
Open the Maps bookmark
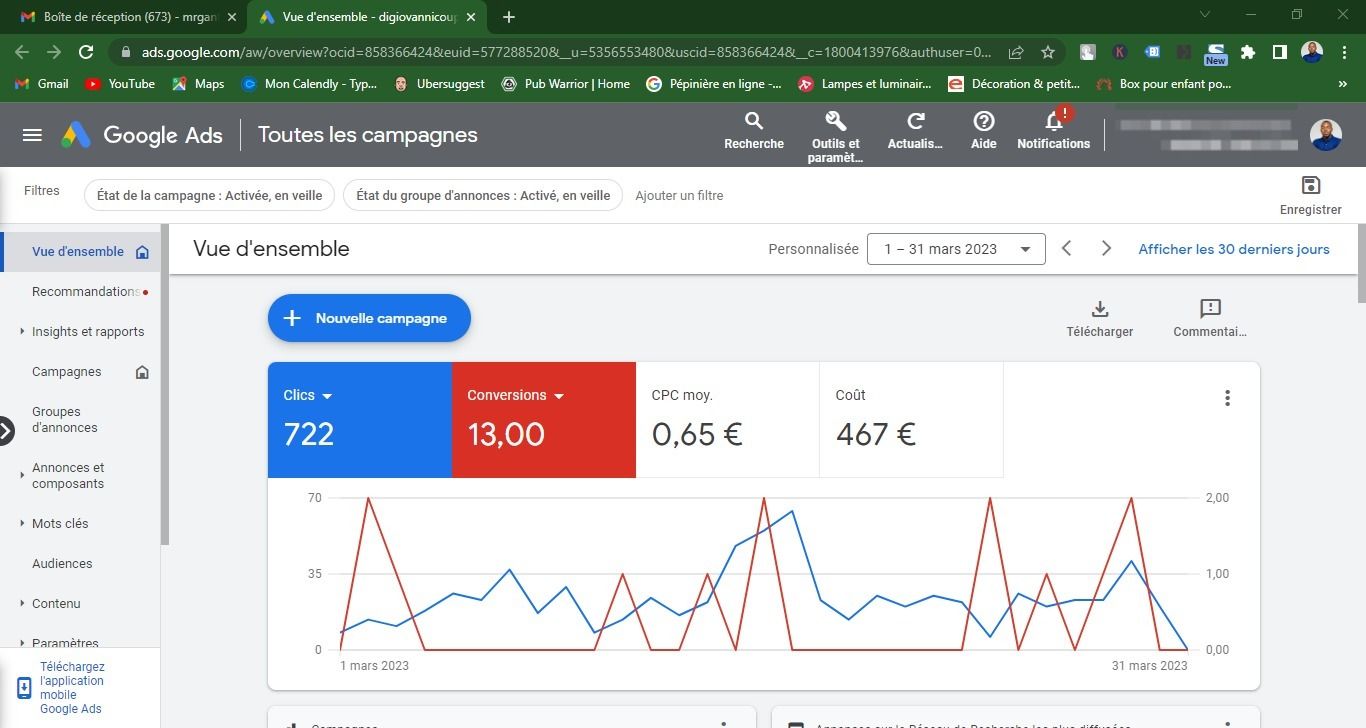click(198, 84)
